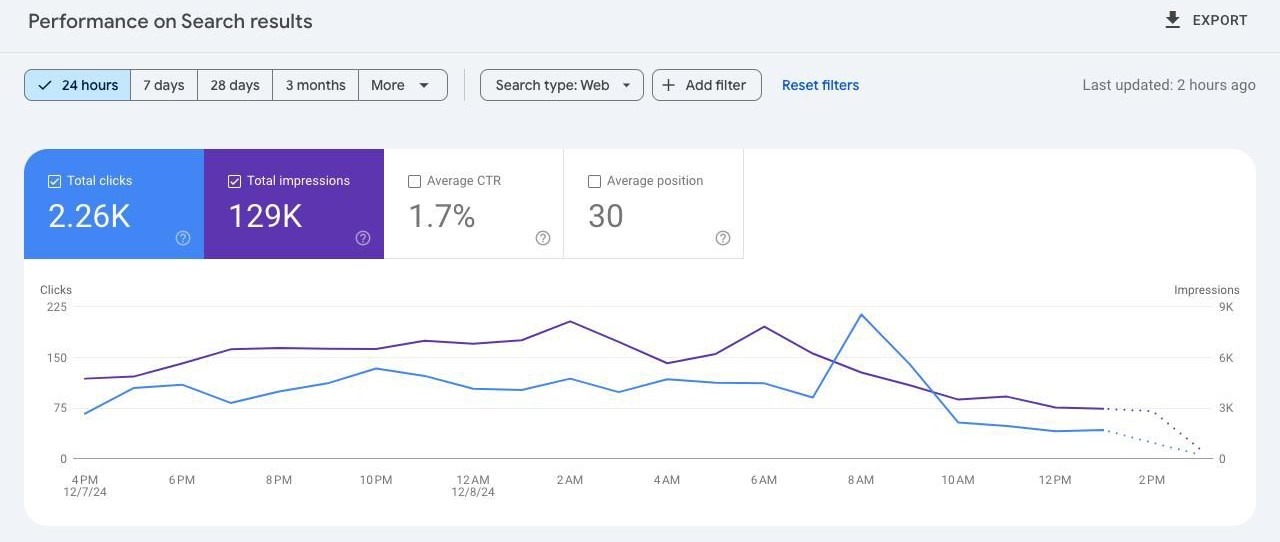Click the 8 AM clicks peak on chart
1280x542 pixels.
pos(861,314)
